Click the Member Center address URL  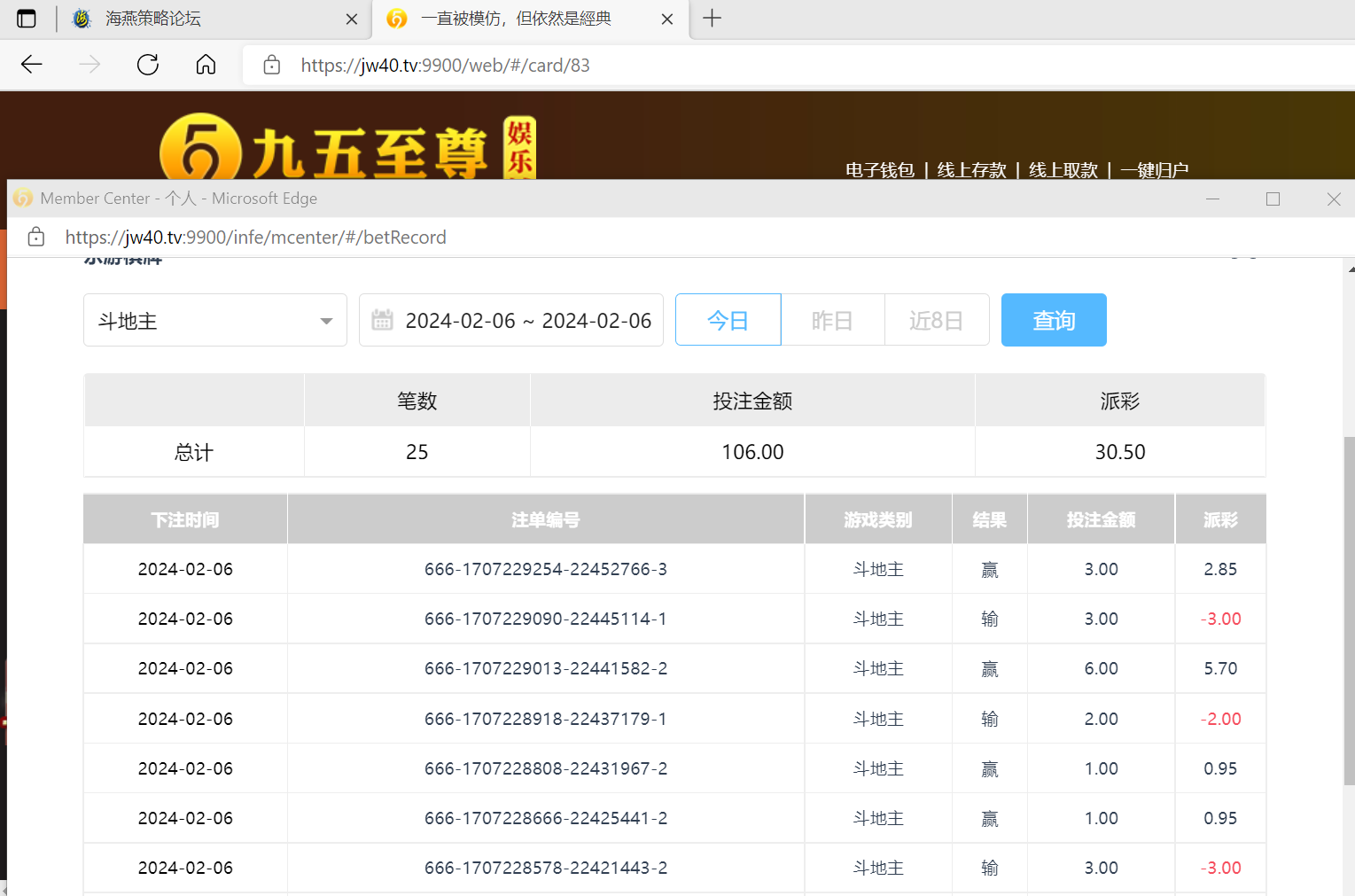[x=255, y=237]
